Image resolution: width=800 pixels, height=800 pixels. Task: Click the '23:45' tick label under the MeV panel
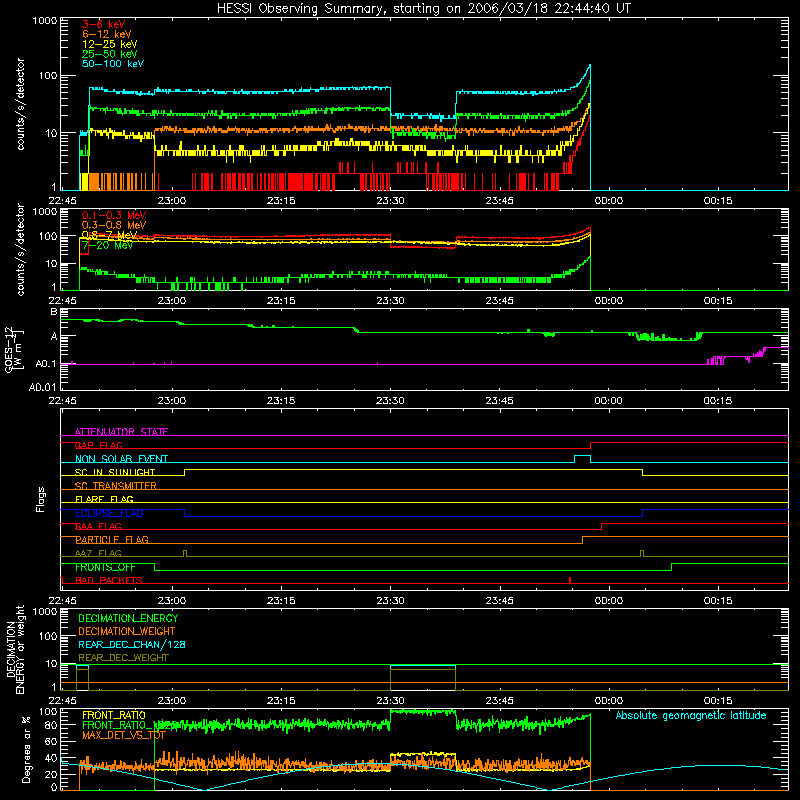coord(499,301)
